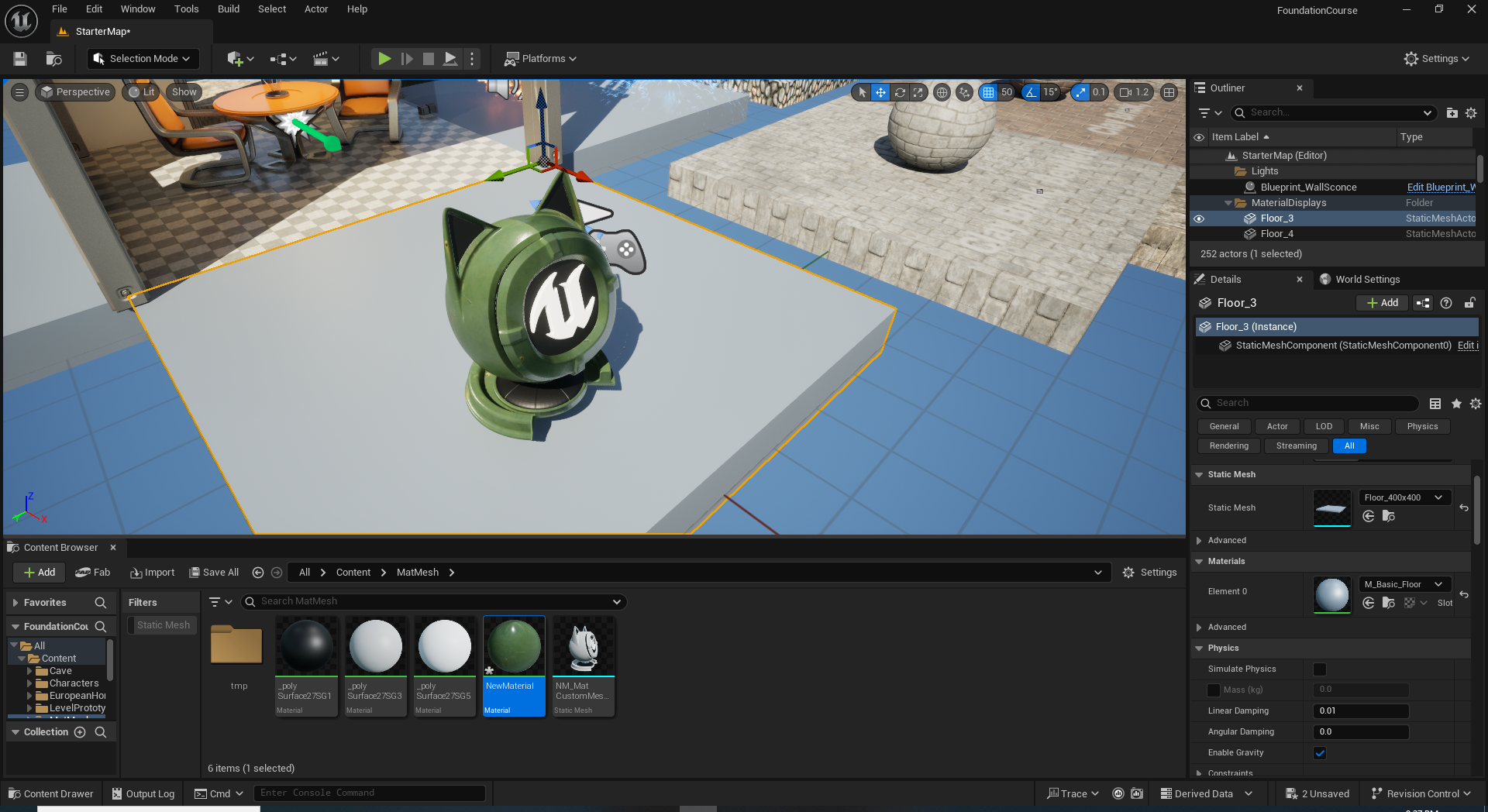
Task: Open the Selection Mode dropdown
Action: (142, 59)
